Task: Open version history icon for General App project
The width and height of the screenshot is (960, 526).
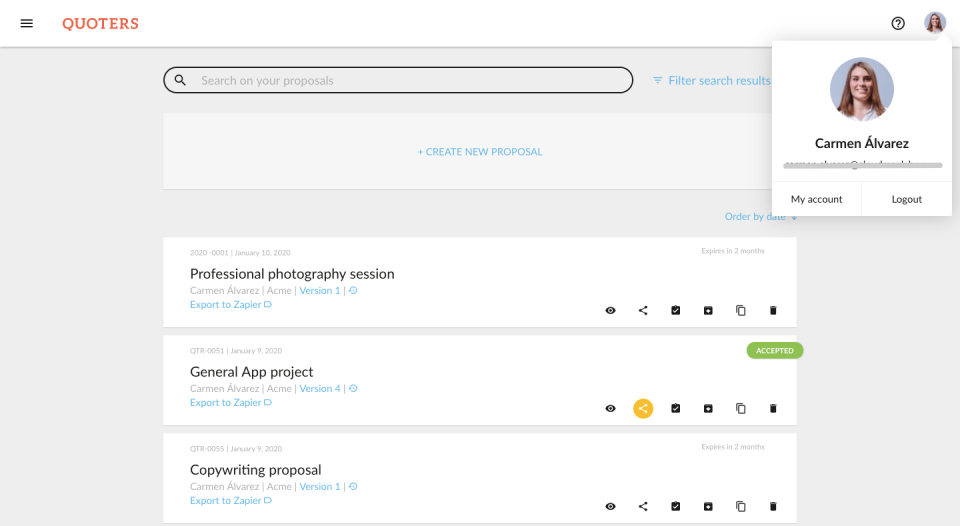Action: click(x=353, y=389)
